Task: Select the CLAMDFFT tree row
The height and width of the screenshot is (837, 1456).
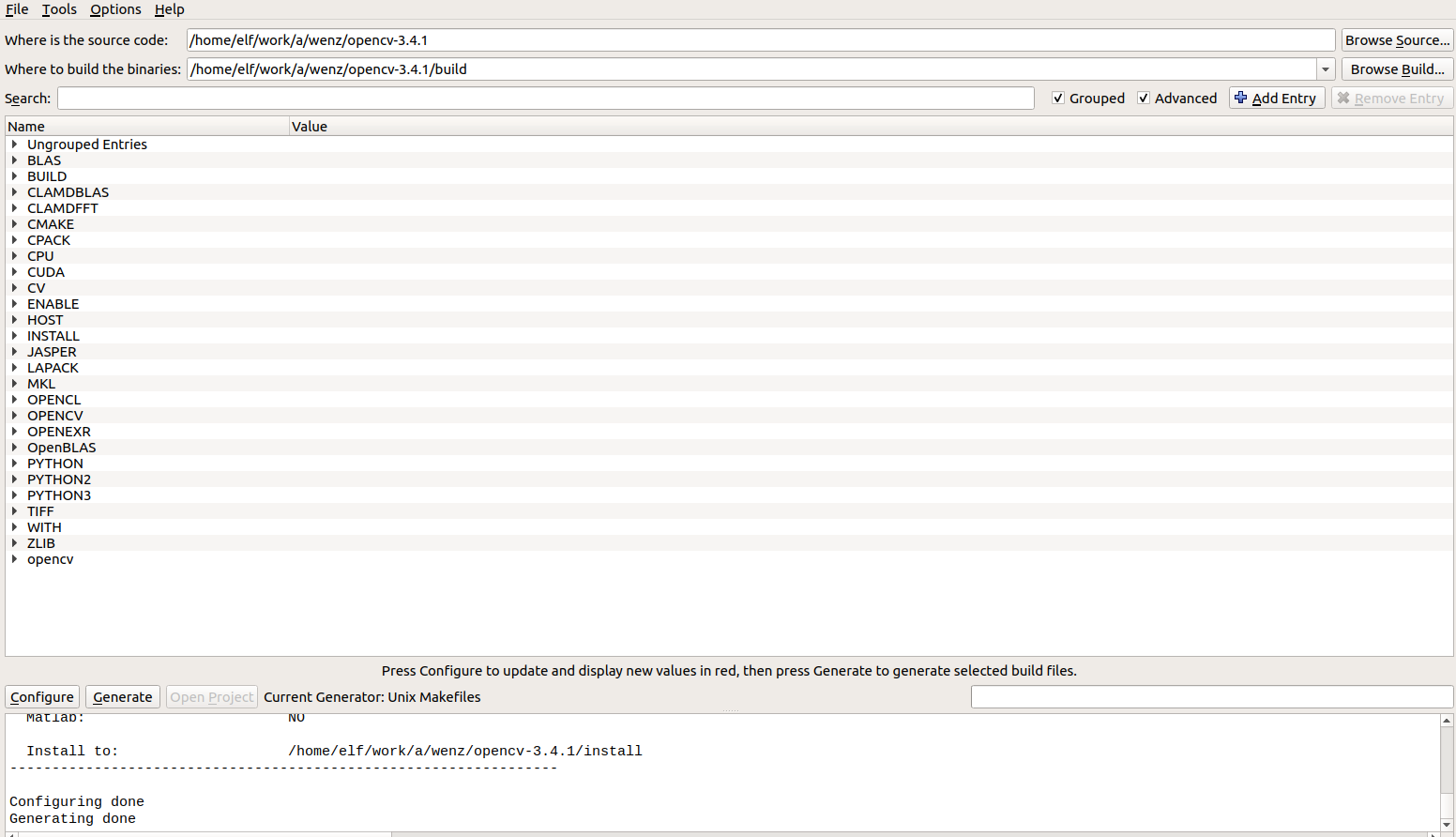Action: point(729,208)
